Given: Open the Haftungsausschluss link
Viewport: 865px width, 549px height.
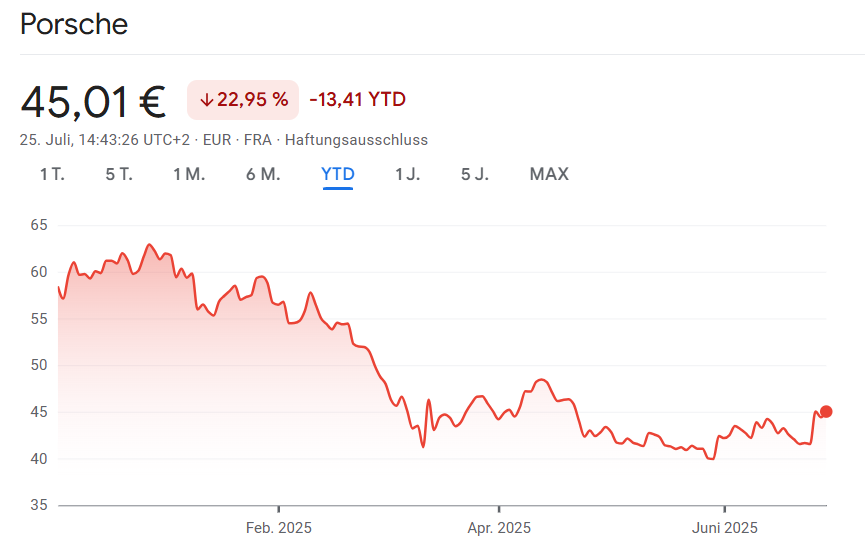Looking at the screenshot, I should (x=356, y=140).
